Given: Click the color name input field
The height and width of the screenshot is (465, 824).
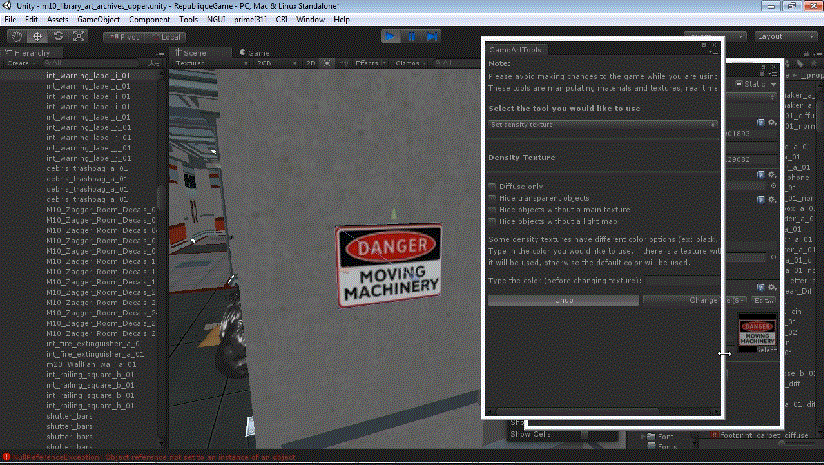Looking at the screenshot, I should [x=683, y=281].
